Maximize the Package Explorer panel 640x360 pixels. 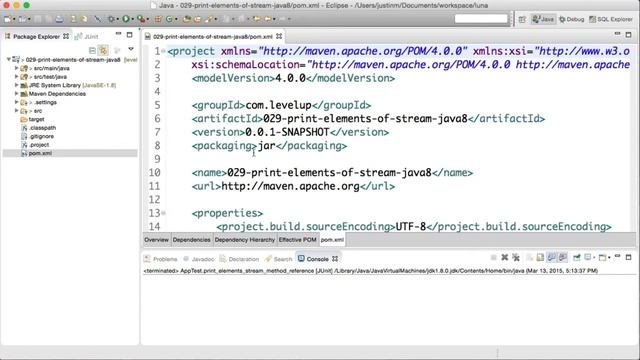point(129,35)
